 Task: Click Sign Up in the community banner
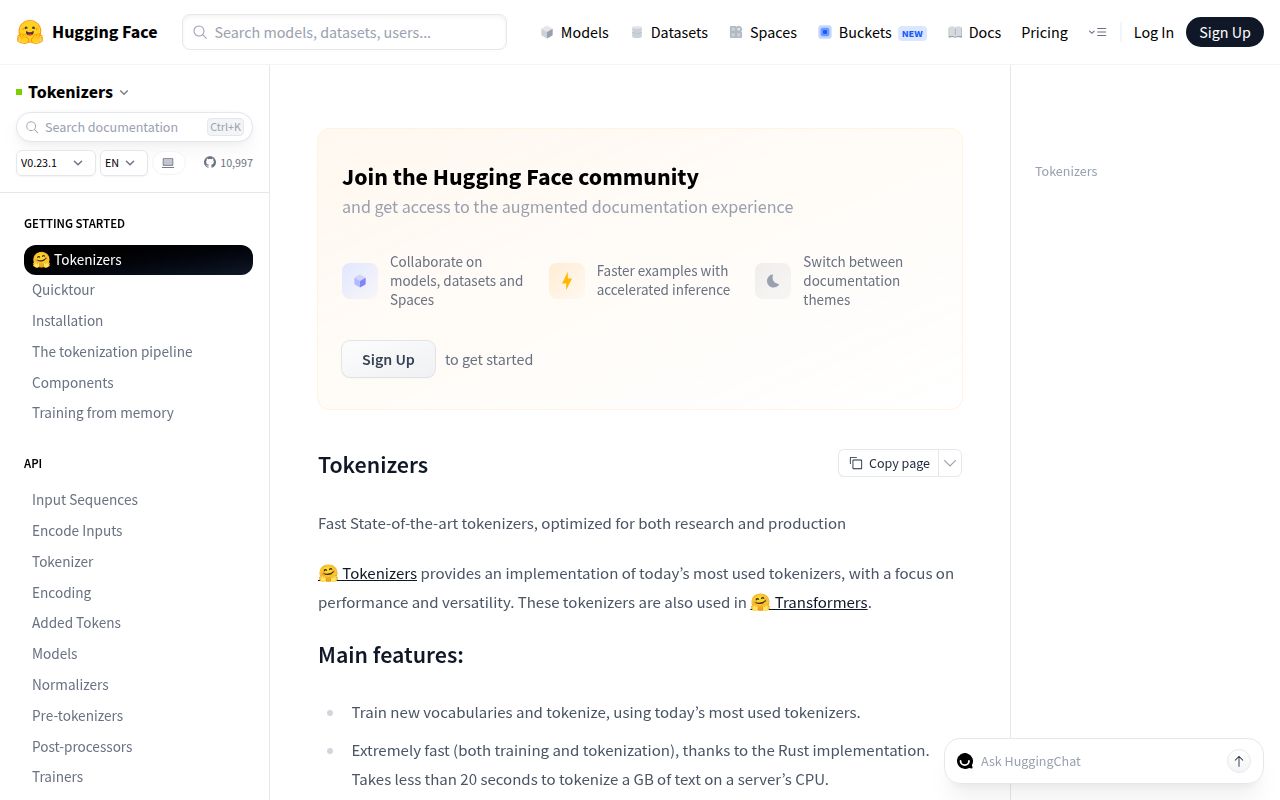click(x=388, y=359)
